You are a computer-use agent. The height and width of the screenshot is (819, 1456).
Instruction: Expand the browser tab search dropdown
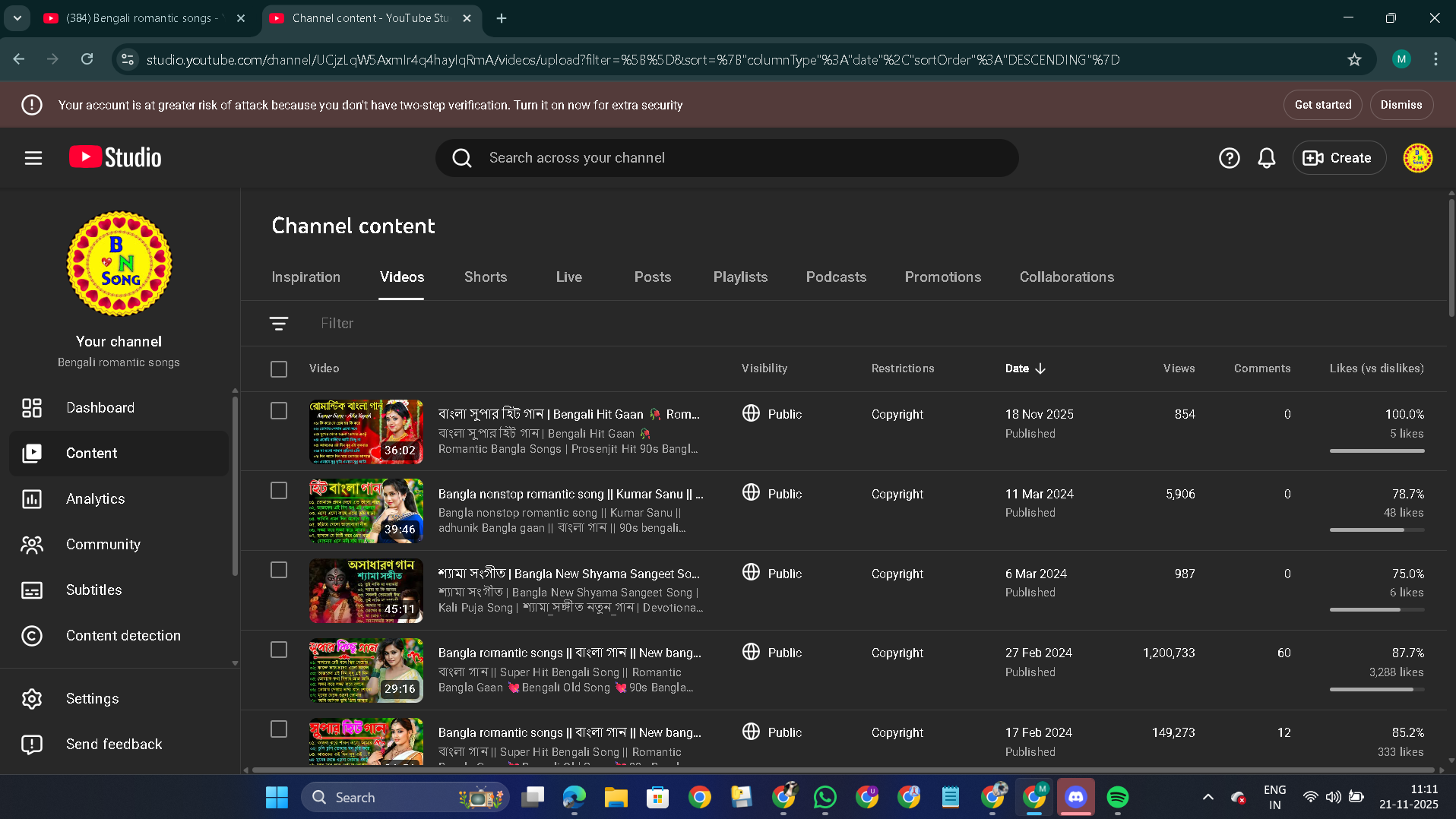click(x=17, y=18)
